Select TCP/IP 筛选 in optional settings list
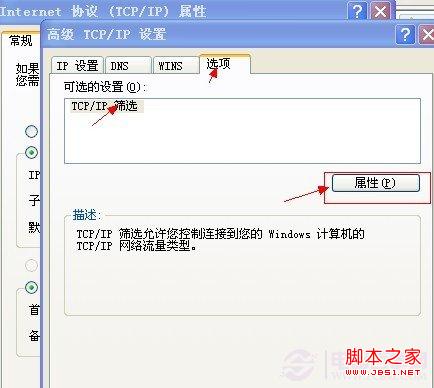 106,106
